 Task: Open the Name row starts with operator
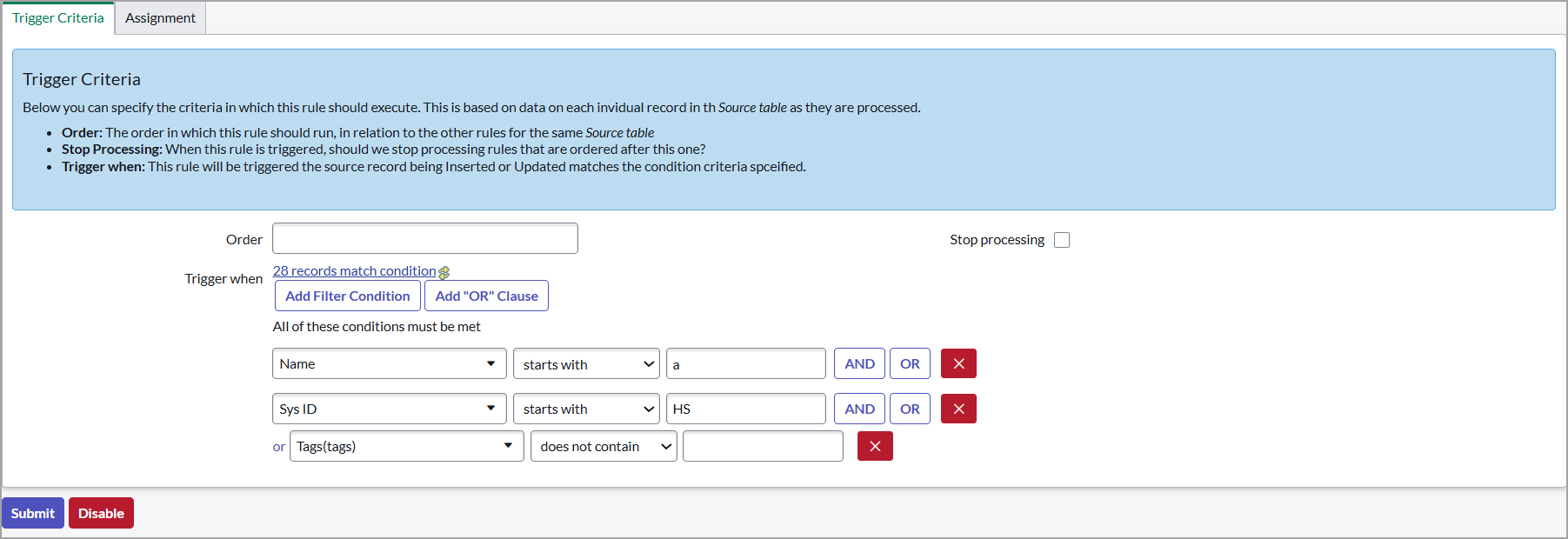586,363
